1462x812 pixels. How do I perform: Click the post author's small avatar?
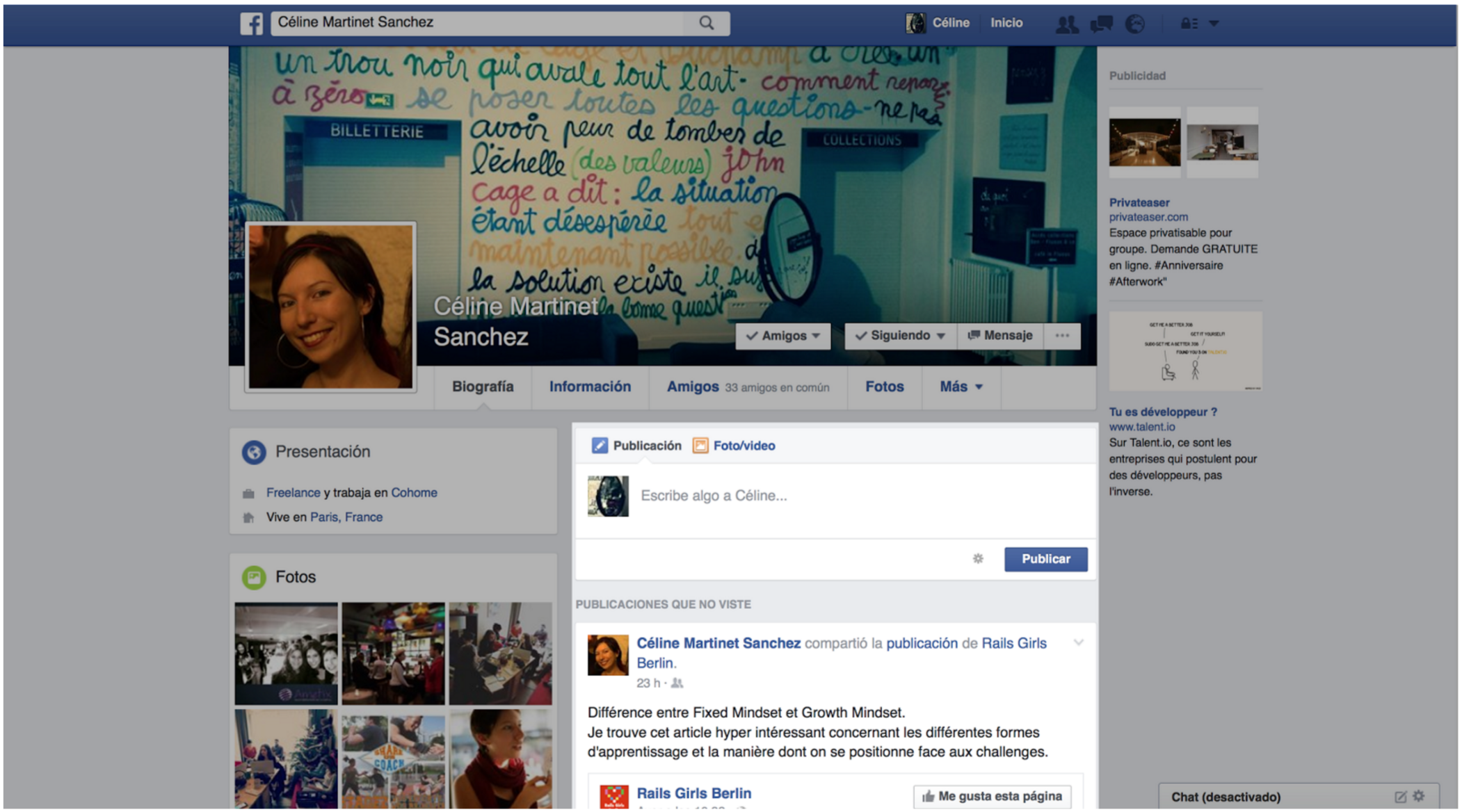point(608,655)
